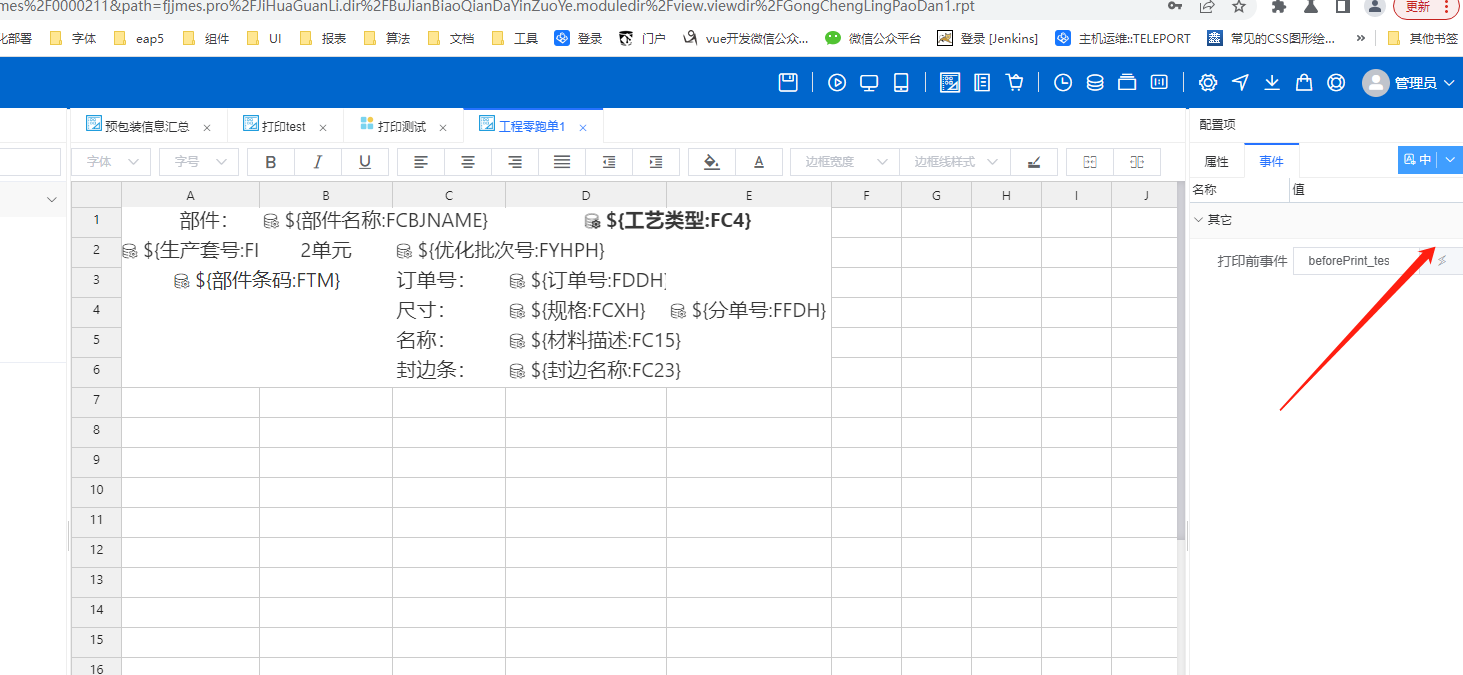Toggle italic formatting
Viewport: 1463px width, 675px height.
coord(318,162)
